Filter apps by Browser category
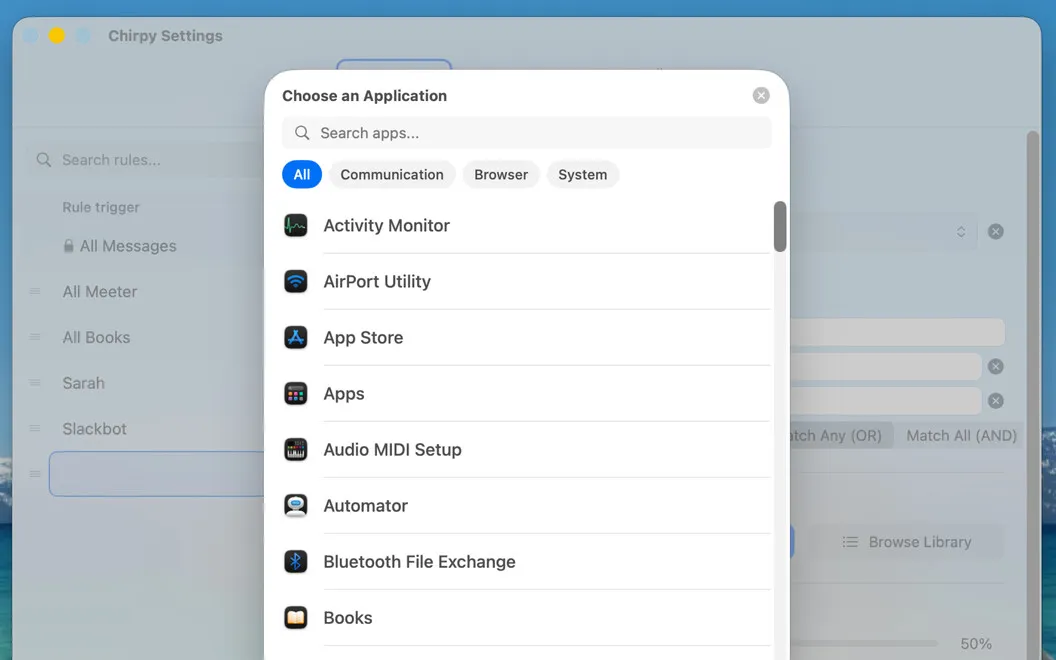Screen dimensions: 1056x660 pyautogui.click(x=501, y=174)
